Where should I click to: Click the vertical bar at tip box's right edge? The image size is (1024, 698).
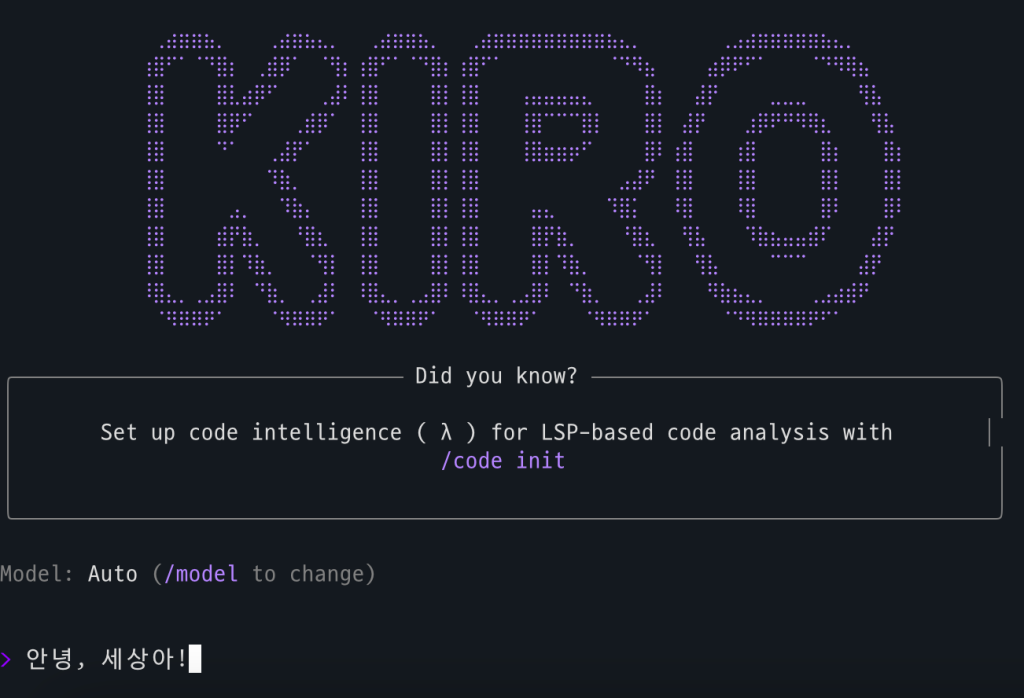(988, 432)
